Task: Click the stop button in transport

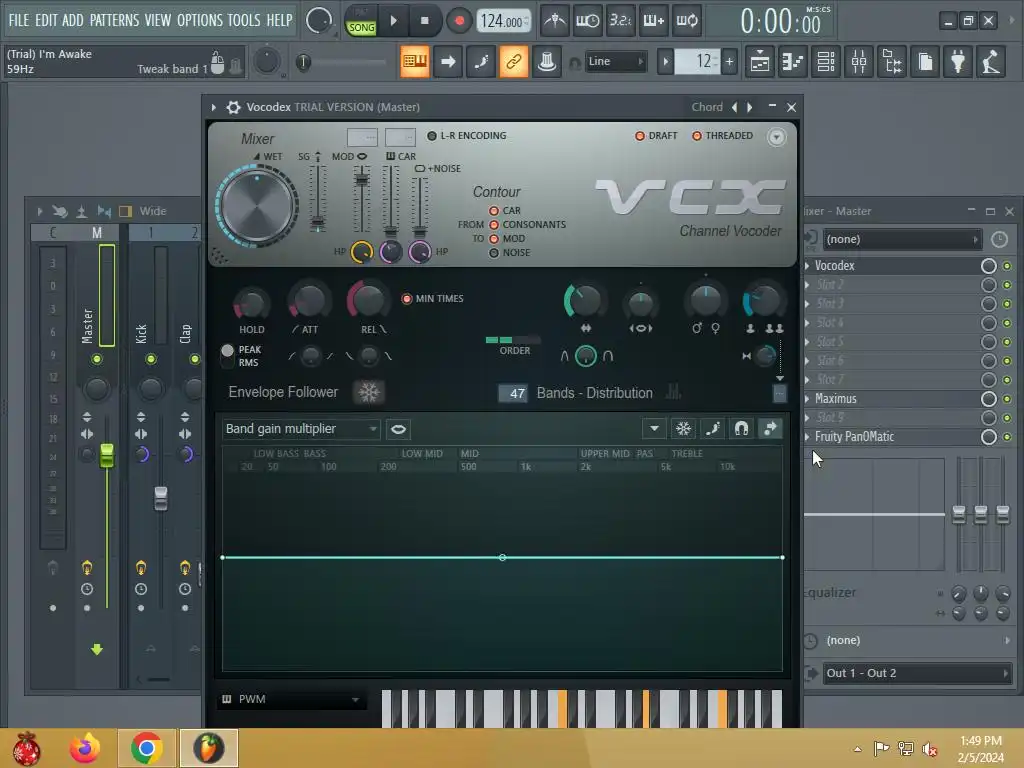Action: pos(424,21)
